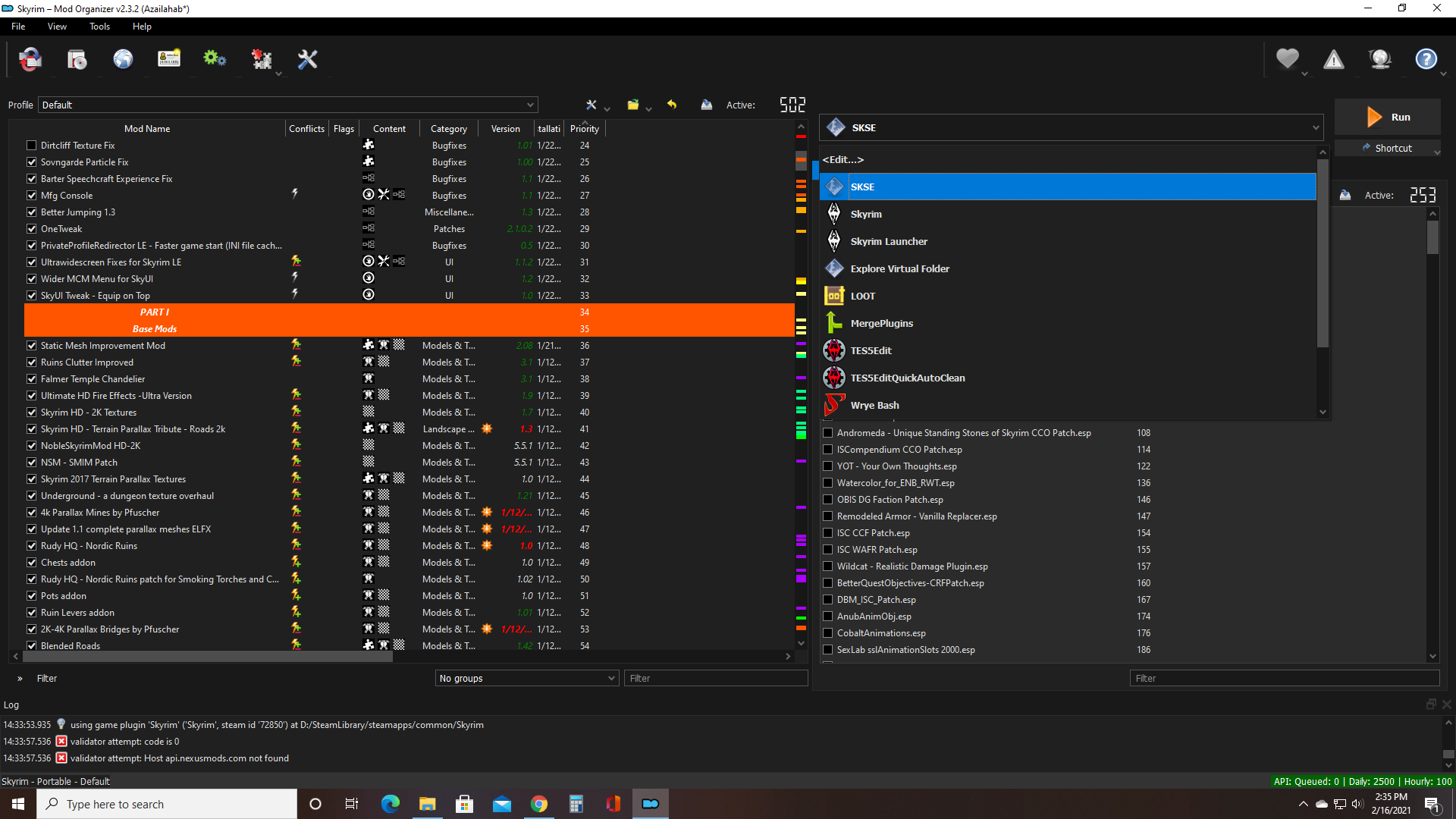
Task: Click the Create Backup icon beside Active
Action: [707, 105]
